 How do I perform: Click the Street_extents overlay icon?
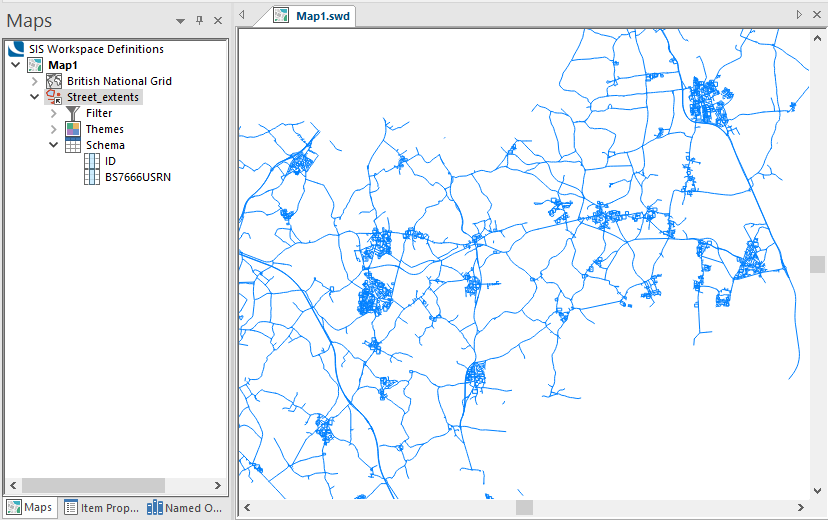54,97
